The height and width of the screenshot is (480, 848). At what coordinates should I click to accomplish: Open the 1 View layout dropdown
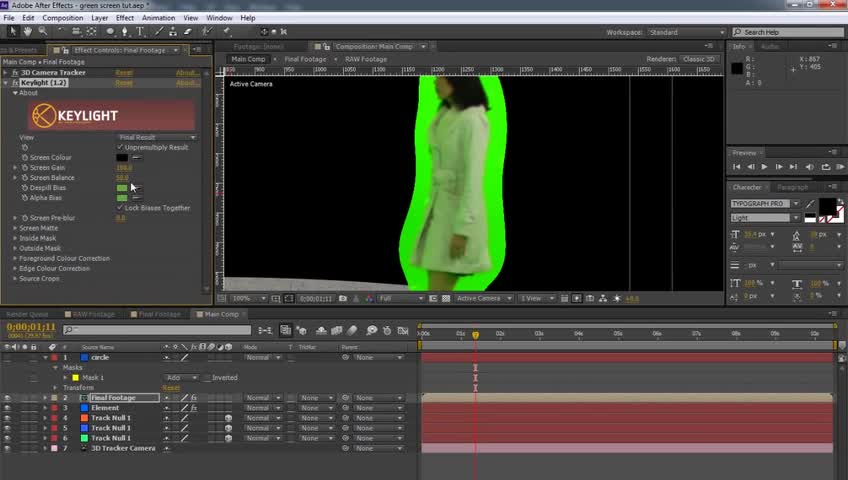pos(536,298)
